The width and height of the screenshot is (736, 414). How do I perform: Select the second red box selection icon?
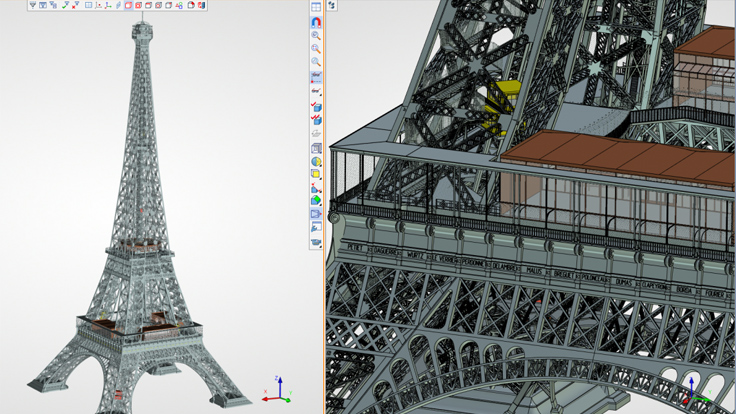tap(138, 5)
